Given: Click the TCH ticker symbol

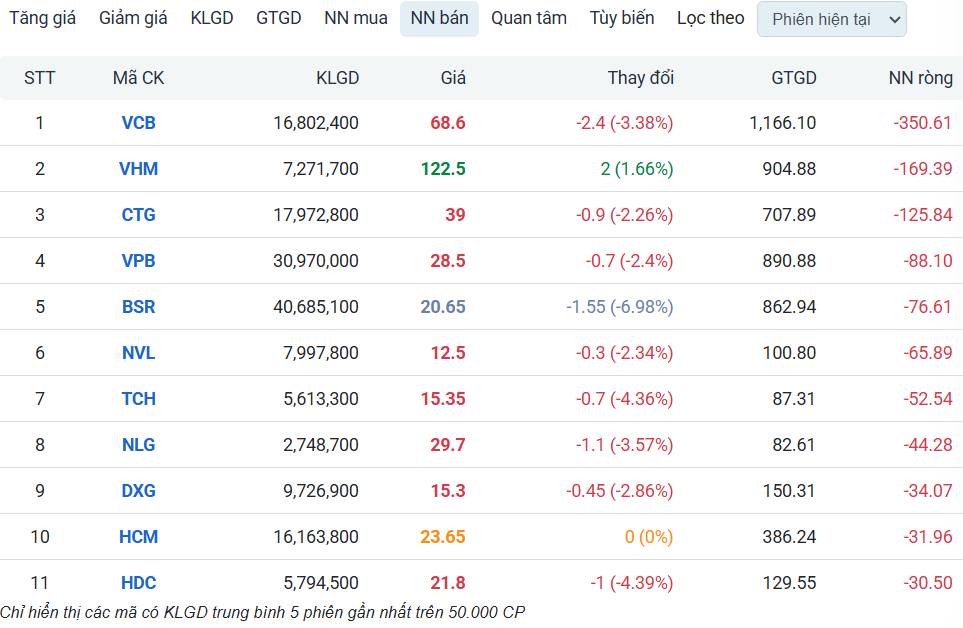Looking at the screenshot, I should [138, 399].
